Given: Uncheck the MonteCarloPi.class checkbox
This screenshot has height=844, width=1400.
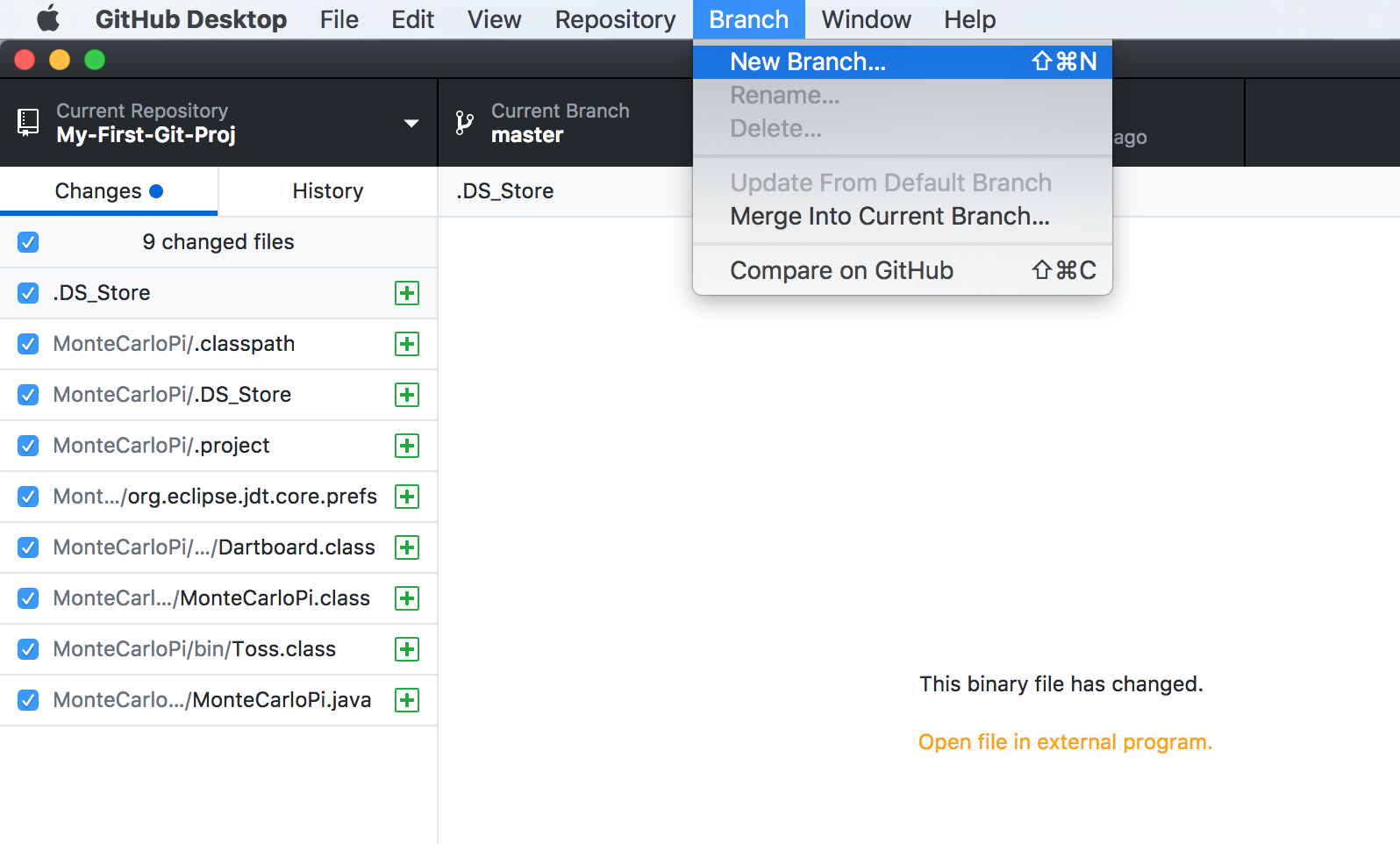Looking at the screenshot, I should tap(28, 598).
